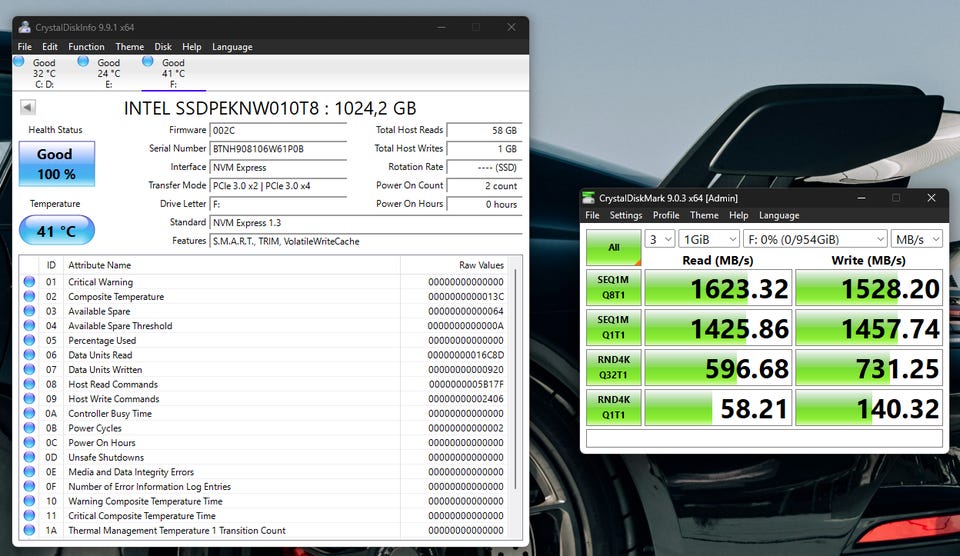Click status orb for Number of Error Information Log Entries
The width and height of the screenshot is (960, 556).
29,487
